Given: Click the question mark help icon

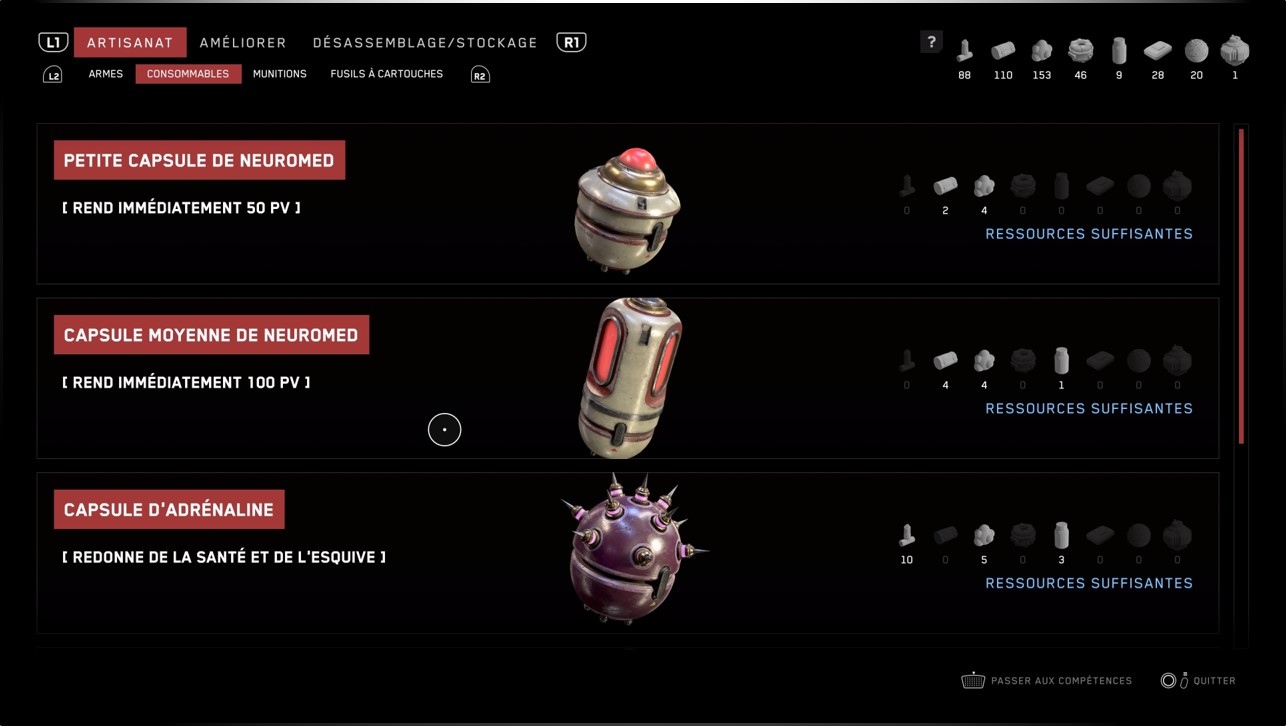Looking at the screenshot, I should click(x=931, y=42).
